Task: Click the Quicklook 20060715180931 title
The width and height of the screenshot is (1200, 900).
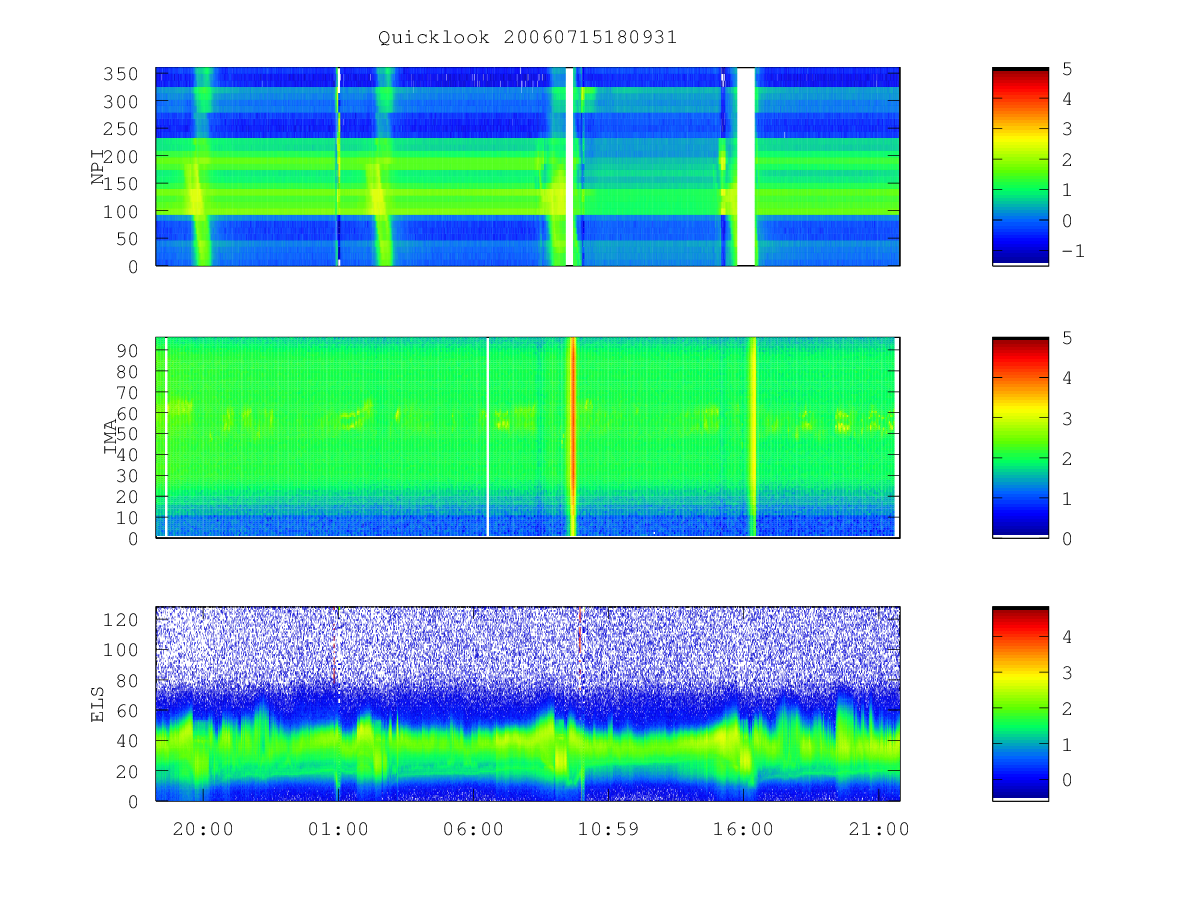Action: [x=527, y=37]
